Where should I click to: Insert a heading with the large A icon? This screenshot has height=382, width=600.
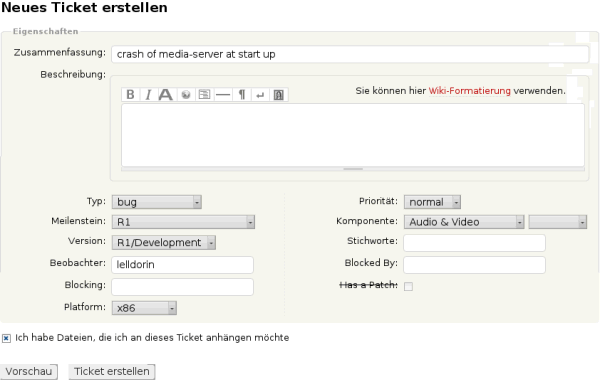click(166, 95)
